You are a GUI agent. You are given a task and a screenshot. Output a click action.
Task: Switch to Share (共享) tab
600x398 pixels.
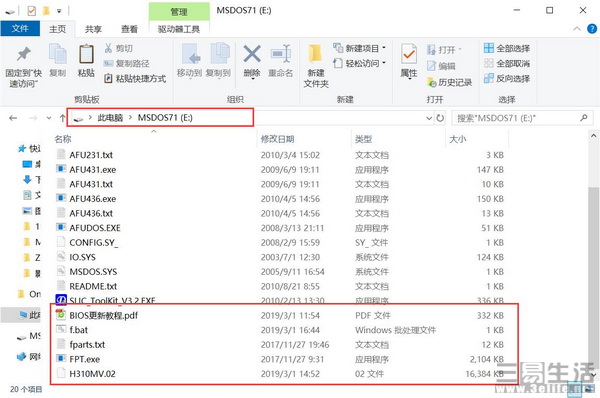coord(93,29)
